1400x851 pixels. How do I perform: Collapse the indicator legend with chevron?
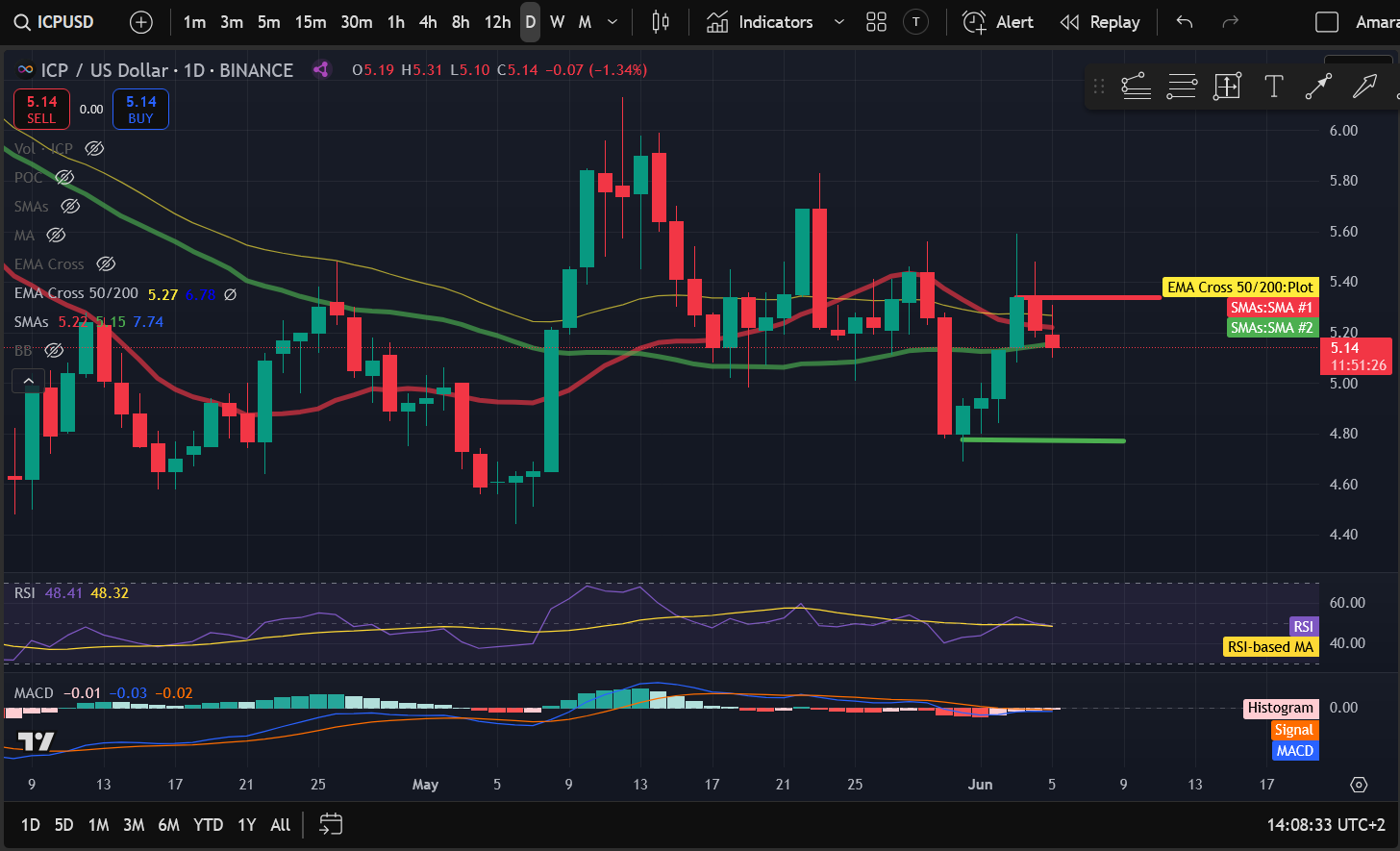(29, 381)
